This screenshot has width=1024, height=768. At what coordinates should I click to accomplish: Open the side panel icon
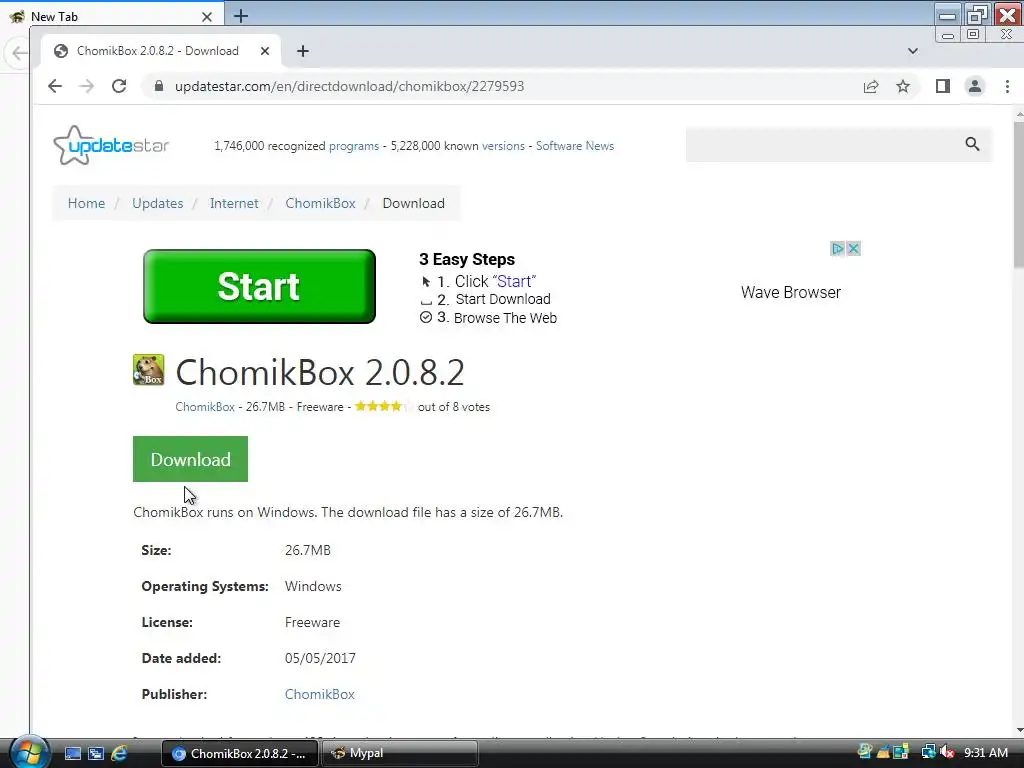(x=942, y=86)
